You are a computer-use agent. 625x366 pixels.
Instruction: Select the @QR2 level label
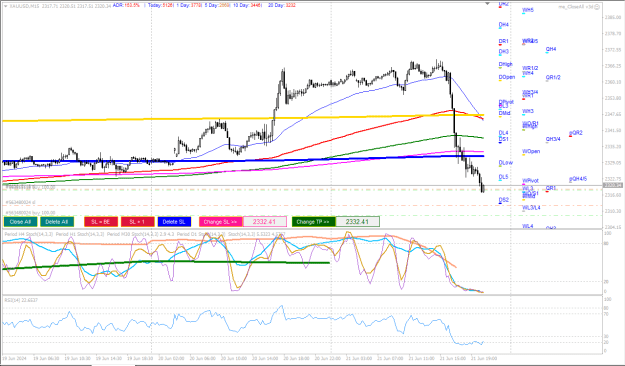click(x=576, y=133)
